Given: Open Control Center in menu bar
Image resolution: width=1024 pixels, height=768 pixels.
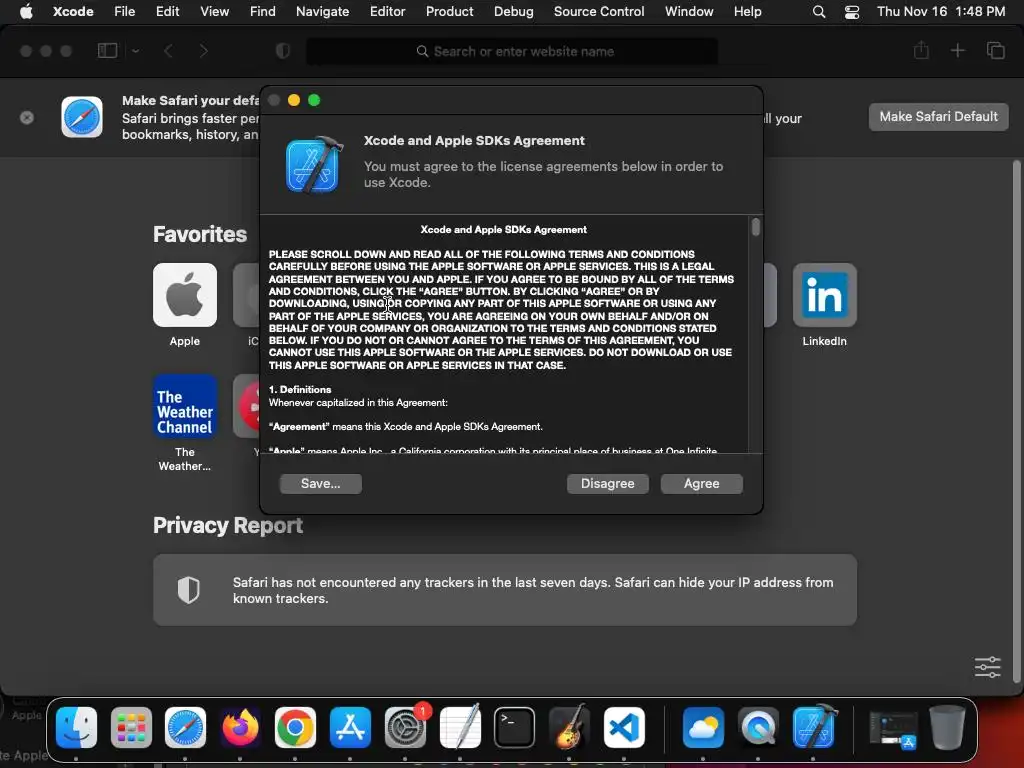Looking at the screenshot, I should [x=852, y=12].
